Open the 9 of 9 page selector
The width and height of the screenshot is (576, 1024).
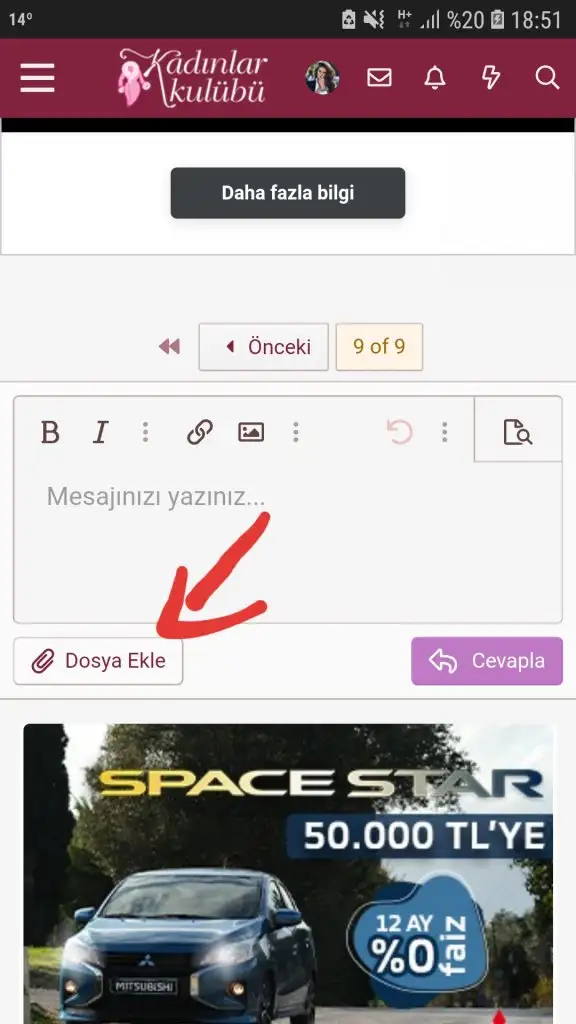379,347
